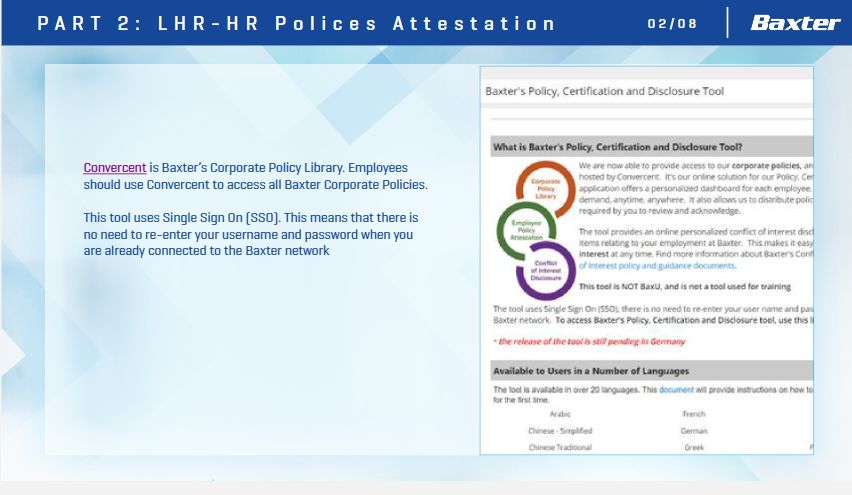The height and width of the screenshot is (495, 852).
Task: Open the Convercent hyperlink
Action: 115,168
